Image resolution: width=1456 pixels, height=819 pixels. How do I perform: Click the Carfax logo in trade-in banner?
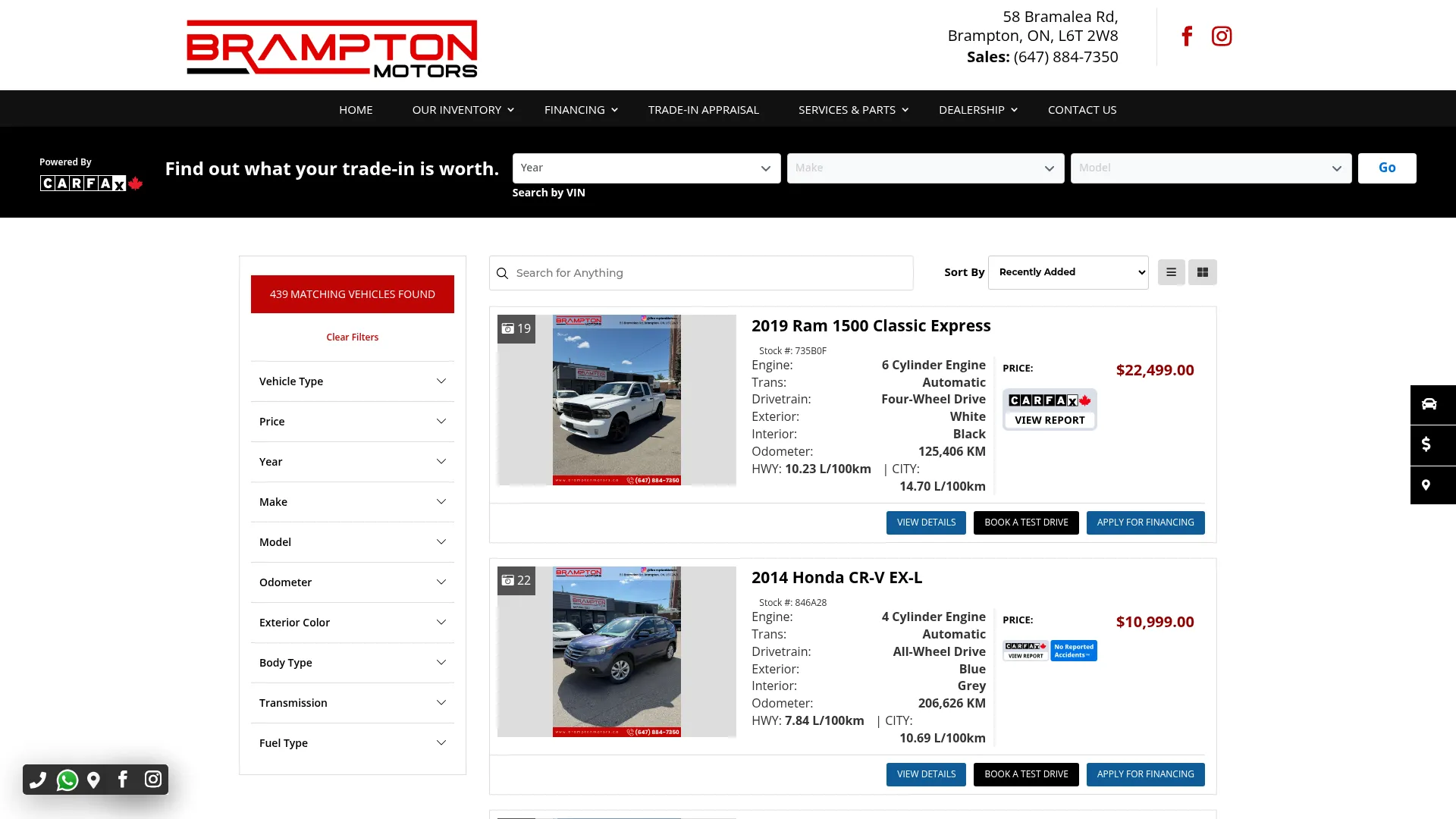[x=91, y=183]
